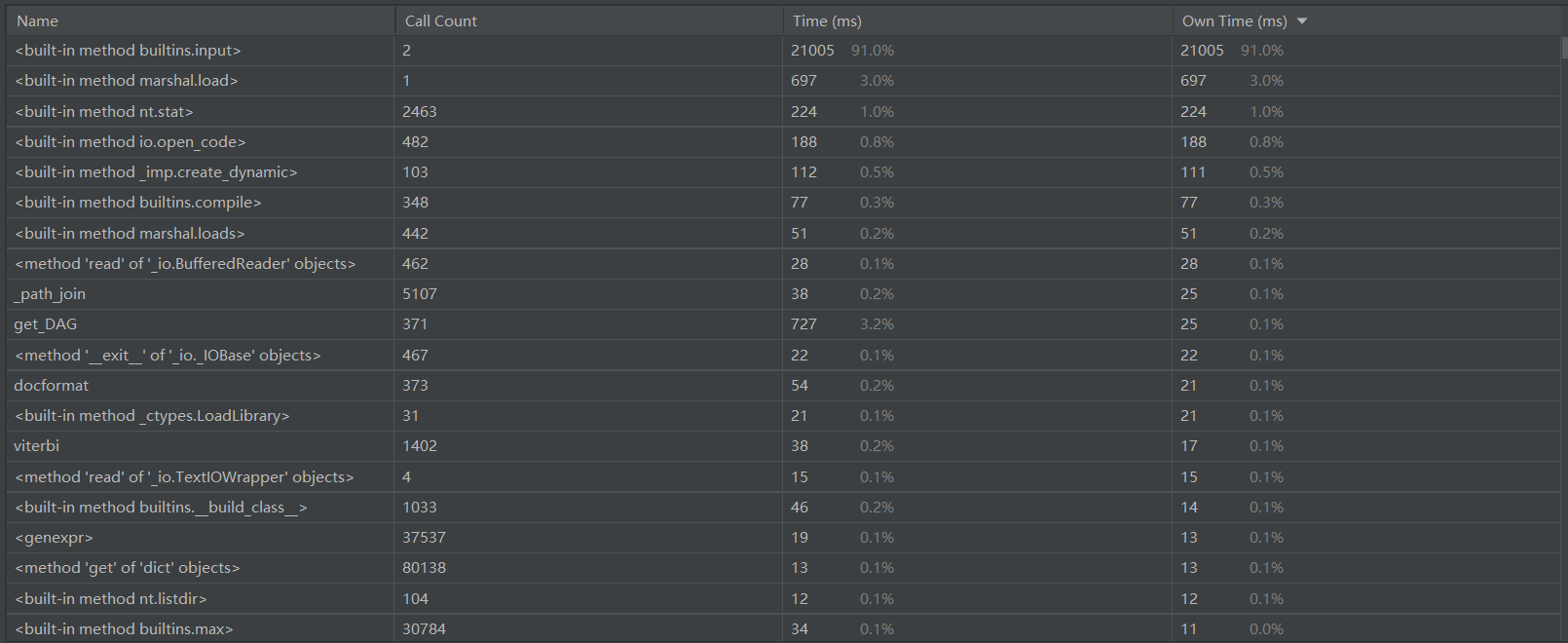1568x643 pixels.
Task: Select the nt.stat method row
Action: click(x=783, y=111)
